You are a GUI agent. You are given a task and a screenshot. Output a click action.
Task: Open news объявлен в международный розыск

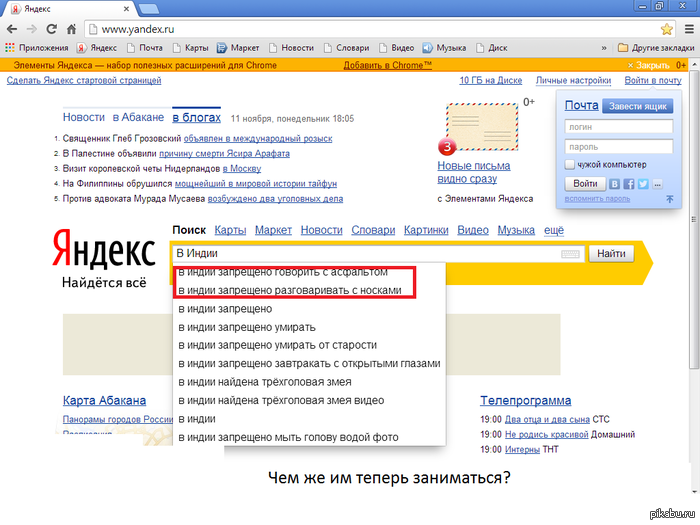(x=258, y=139)
